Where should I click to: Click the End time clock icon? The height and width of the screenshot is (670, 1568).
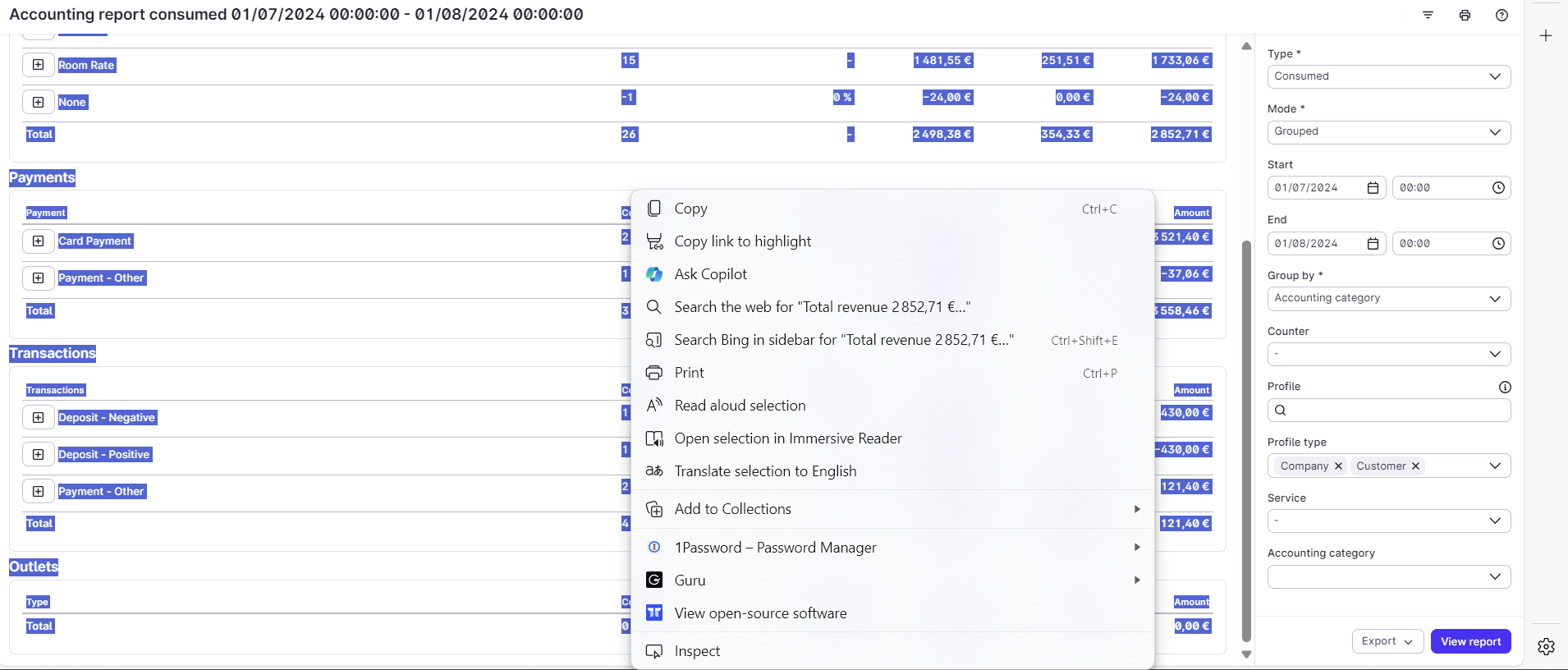(1498, 244)
